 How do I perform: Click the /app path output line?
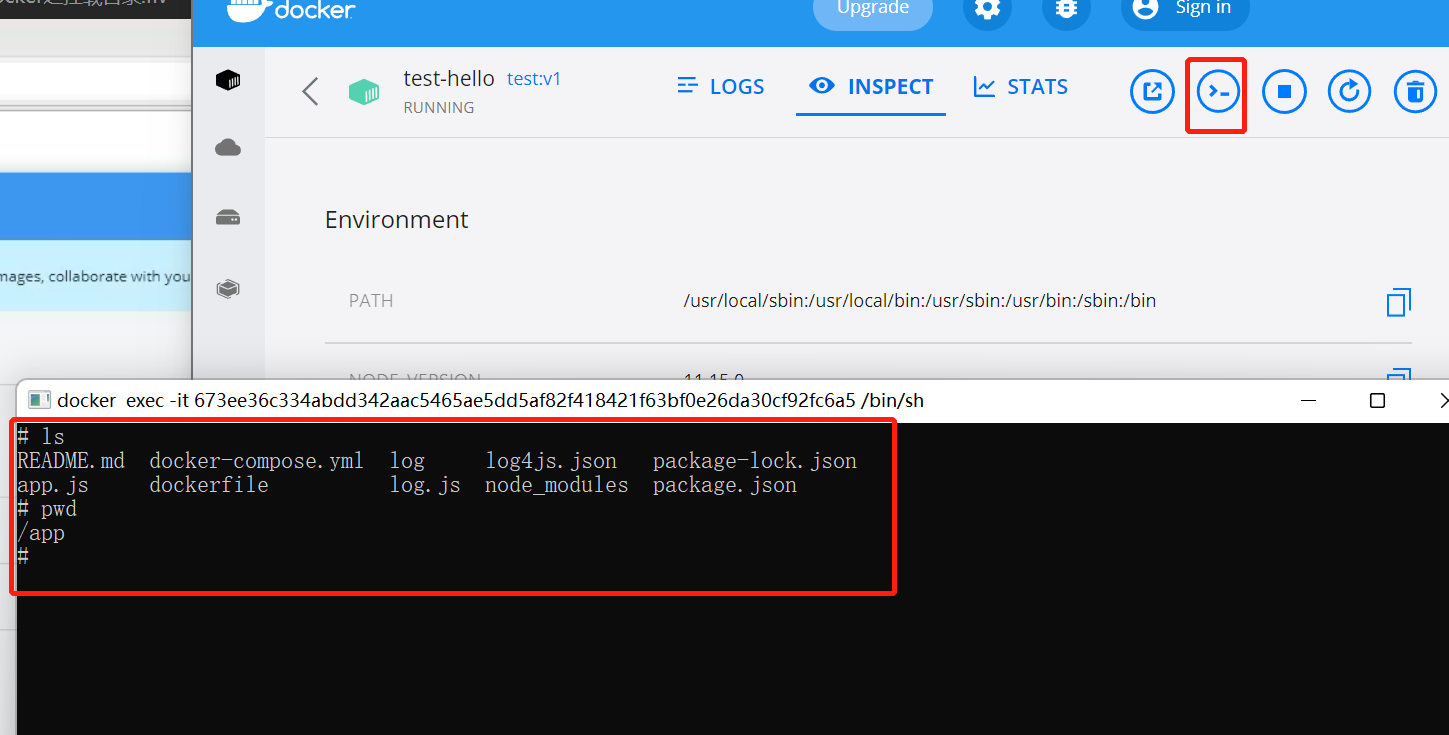(x=41, y=533)
